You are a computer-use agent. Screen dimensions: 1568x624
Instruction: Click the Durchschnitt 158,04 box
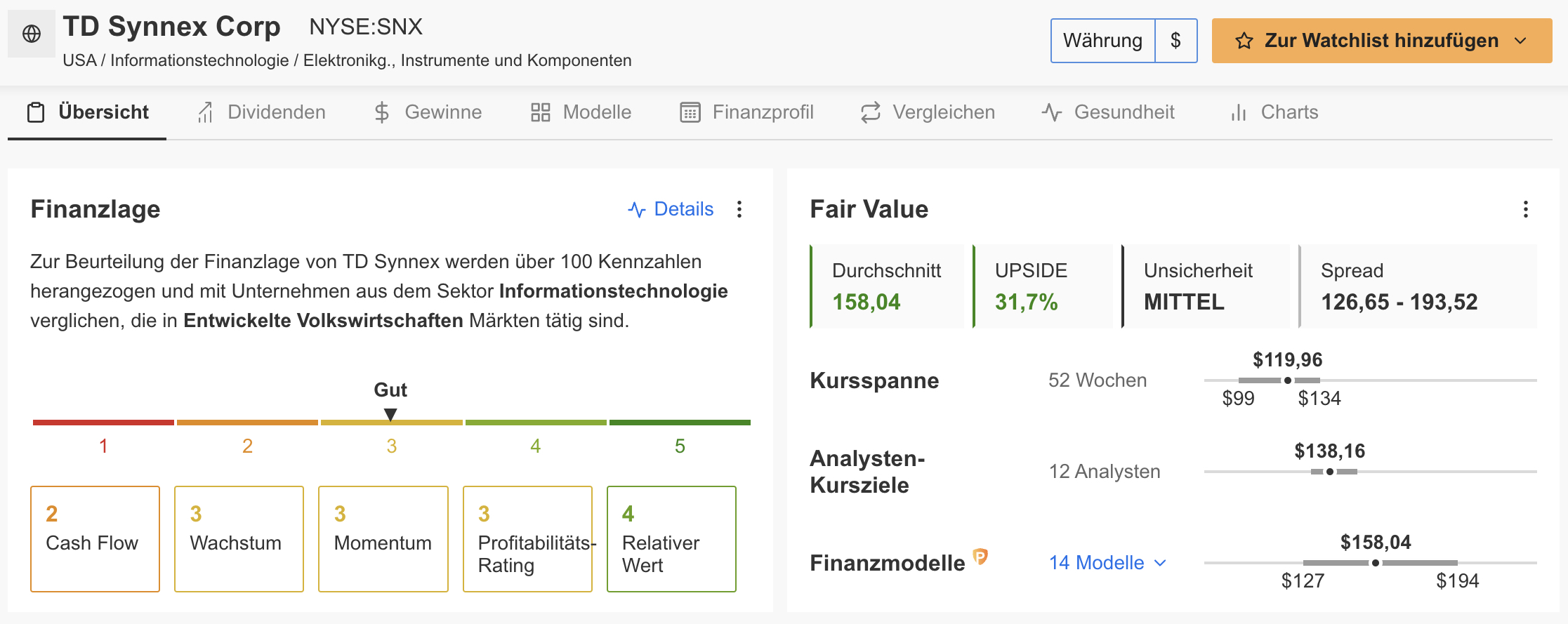tap(888, 286)
